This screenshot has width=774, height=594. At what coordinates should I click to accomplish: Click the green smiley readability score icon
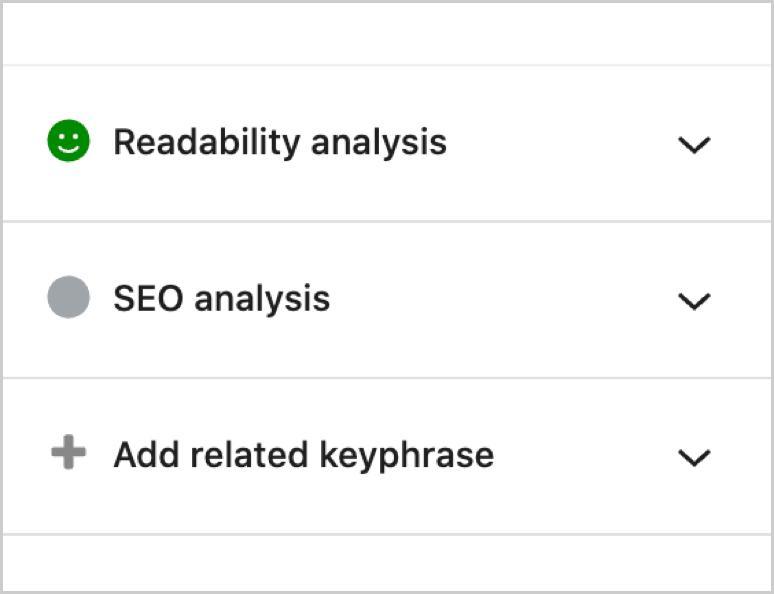click(x=68, y=142)
